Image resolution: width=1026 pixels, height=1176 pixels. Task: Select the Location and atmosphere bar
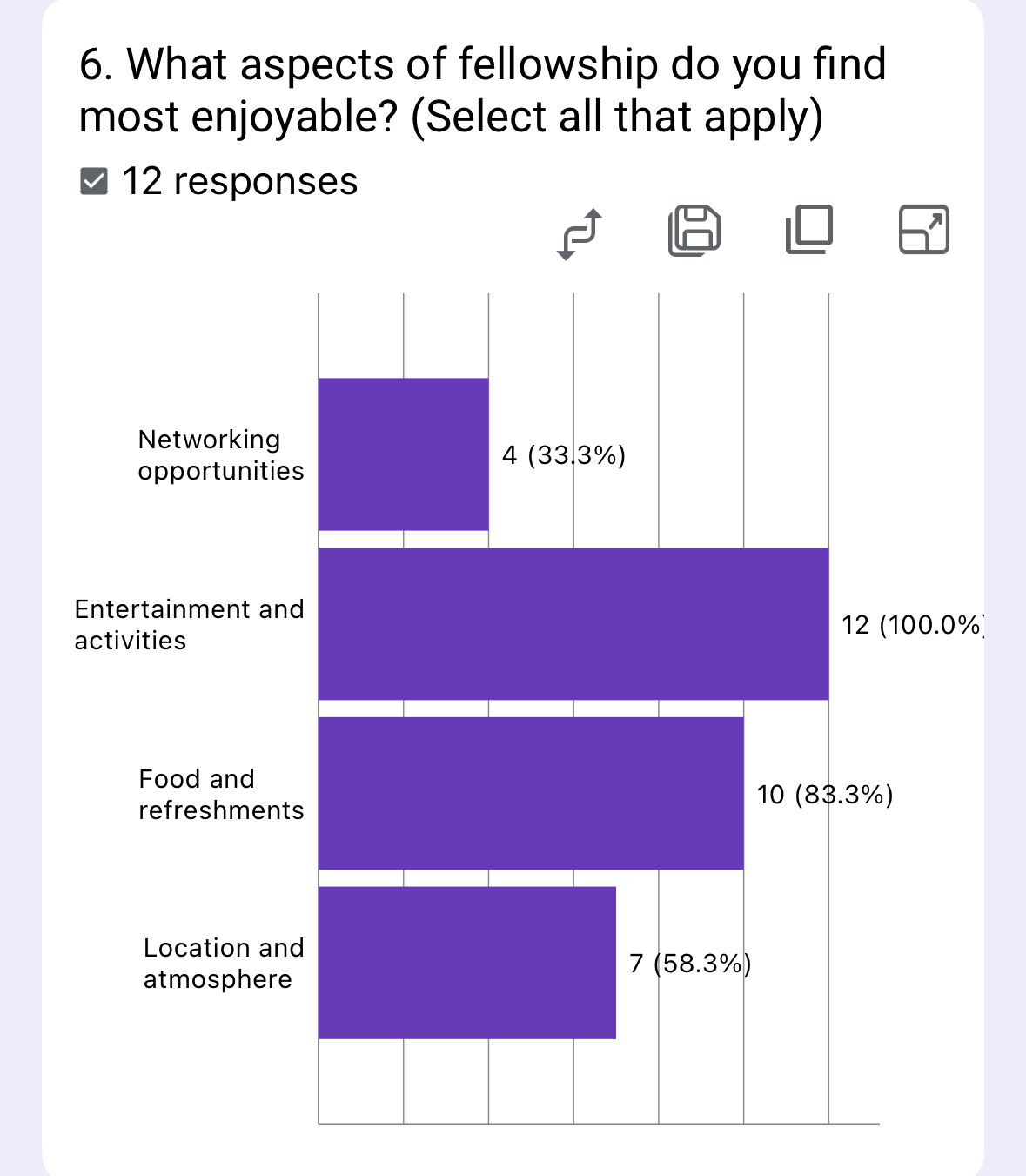(466, 963)
